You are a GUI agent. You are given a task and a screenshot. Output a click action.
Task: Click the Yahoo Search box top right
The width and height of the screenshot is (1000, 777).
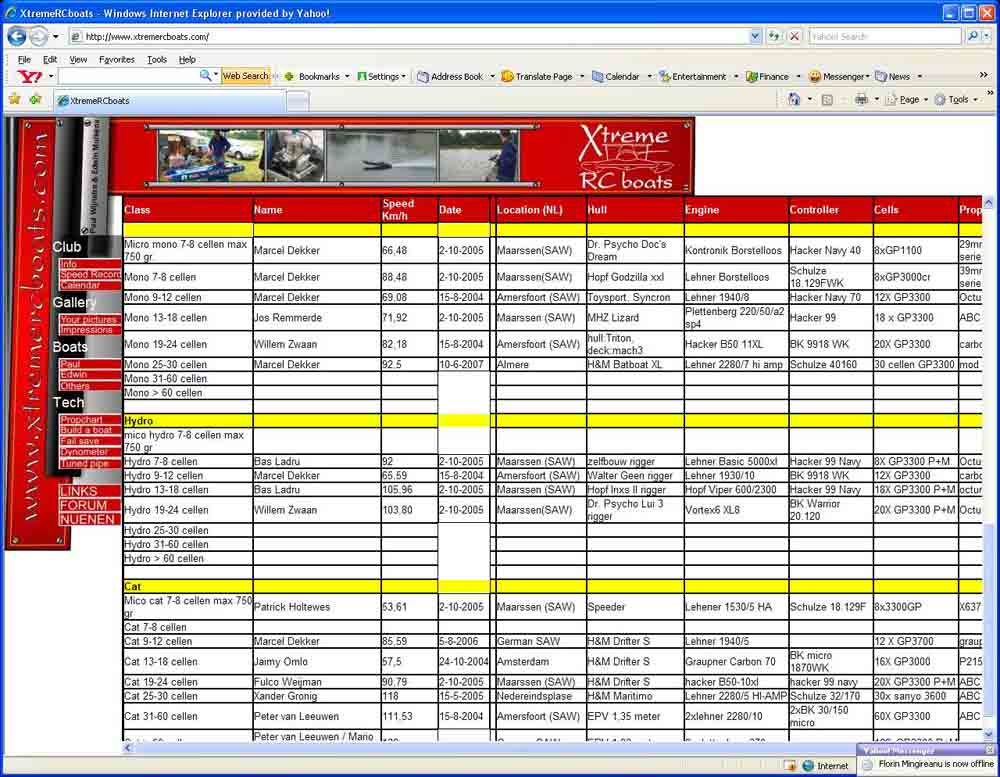click(x=885, y=36)
